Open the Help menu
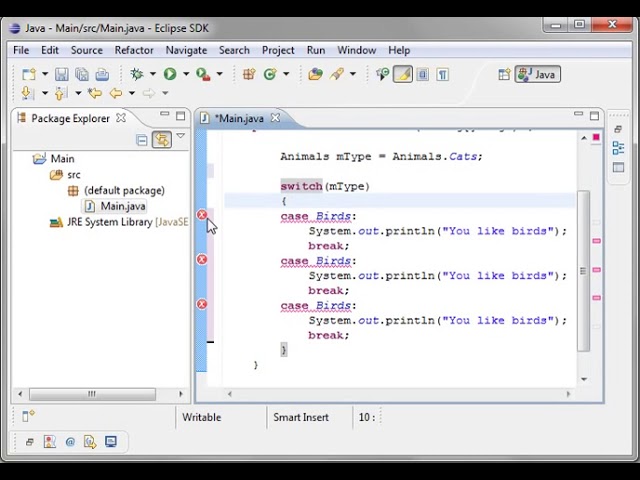This screenshot has width=640, height=480. click(x=399, y=50)
